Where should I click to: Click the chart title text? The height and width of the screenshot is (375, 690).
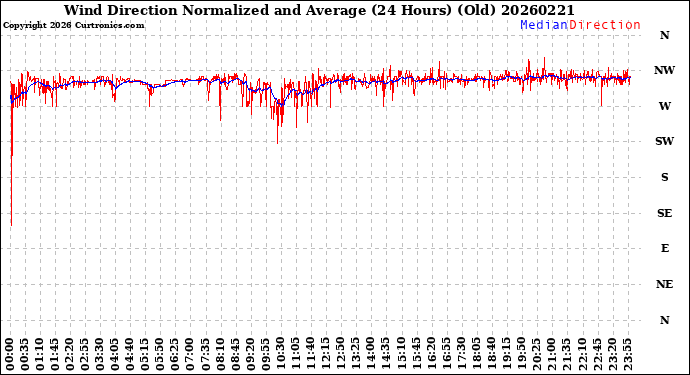pos(319,10)
